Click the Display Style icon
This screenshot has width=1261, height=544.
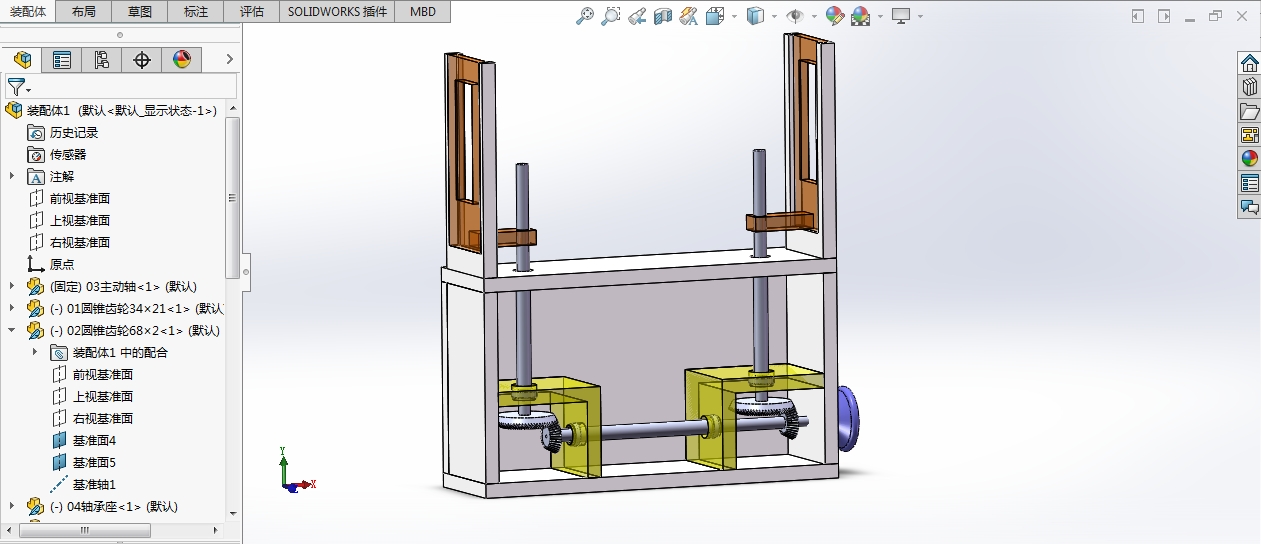tap(757, 16)
